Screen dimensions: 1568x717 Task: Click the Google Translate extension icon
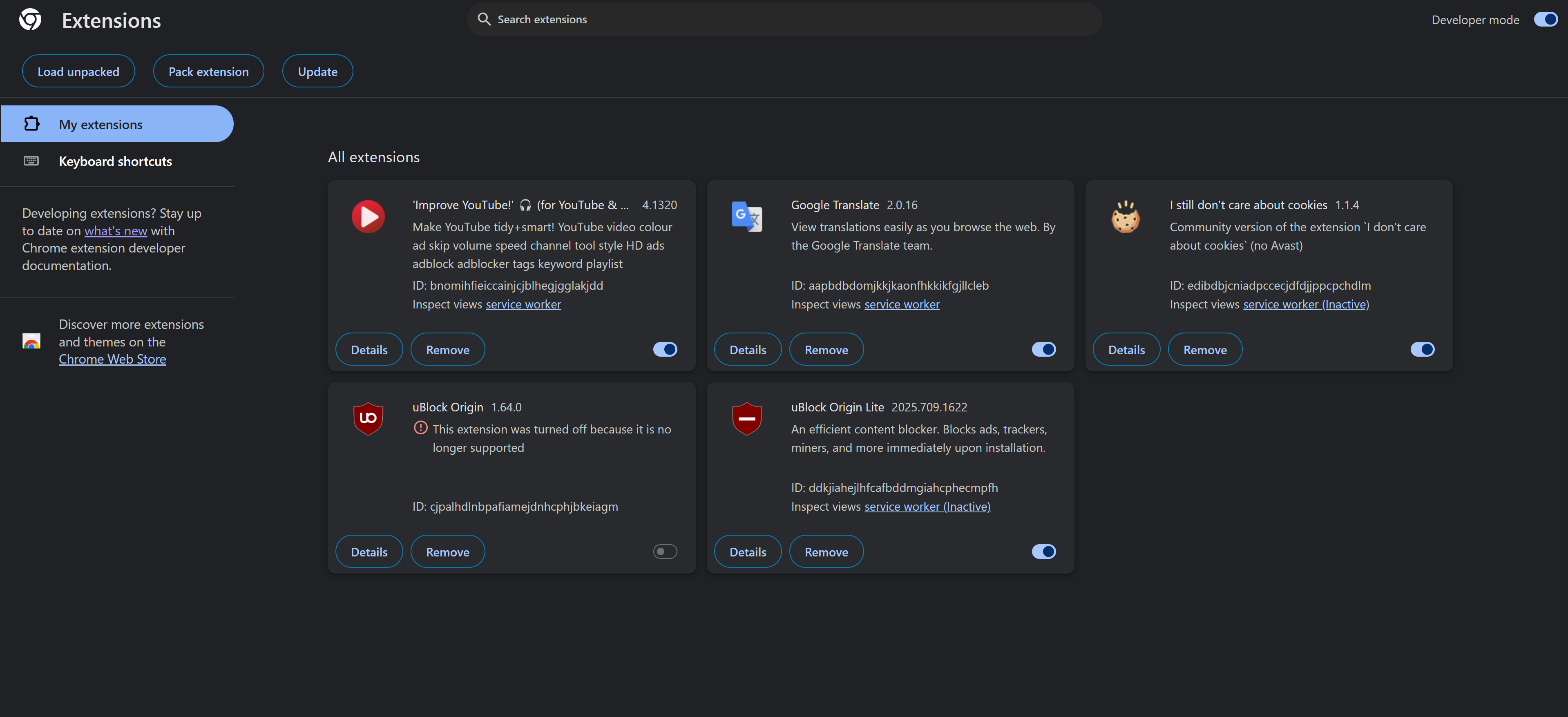pyautogui.click(x=746, y=217)
